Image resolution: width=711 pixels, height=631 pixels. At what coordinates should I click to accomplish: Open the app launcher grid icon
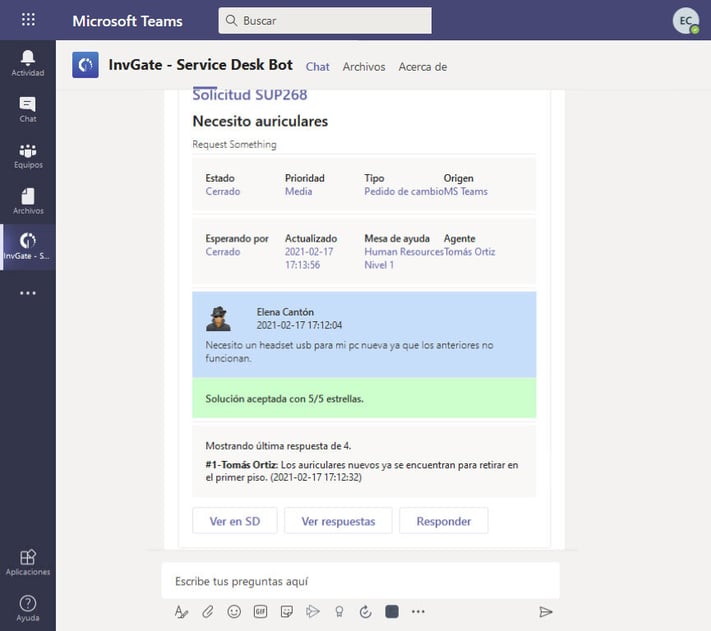(x=28, y=19)
